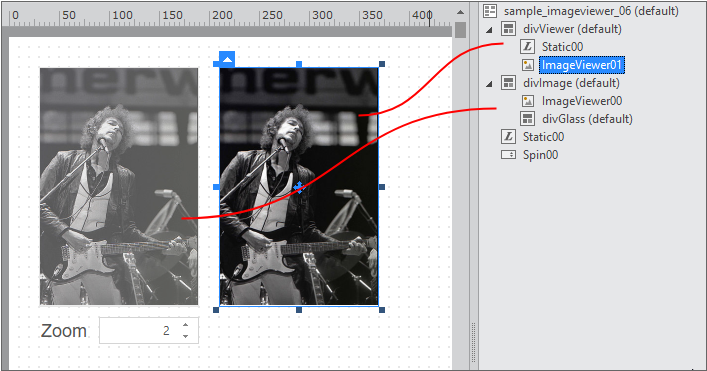Click the divImage container icon
This screenshot has height=371, width=707.
[509, 83]
